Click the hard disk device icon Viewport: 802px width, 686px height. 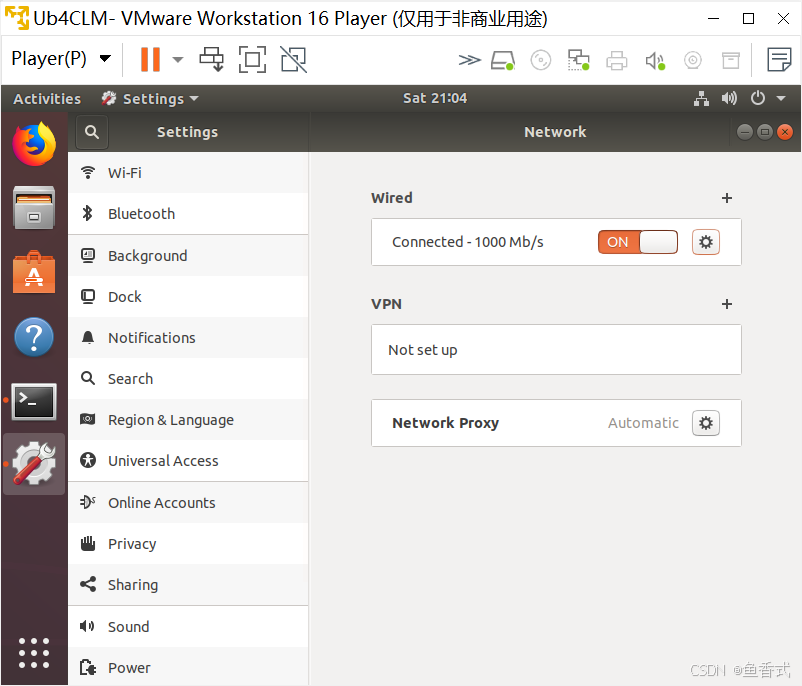click(502, 60)
